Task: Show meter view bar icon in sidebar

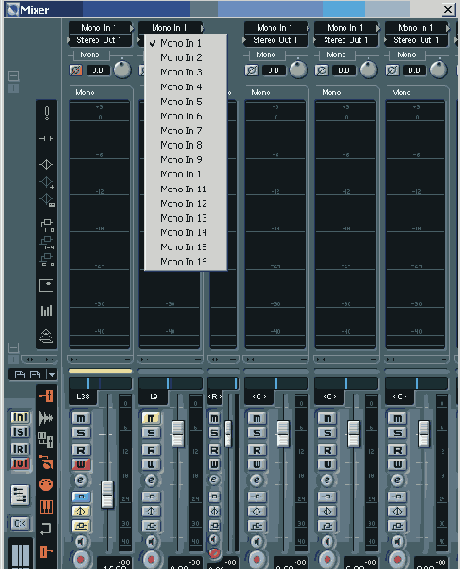Action: point(46,311)
